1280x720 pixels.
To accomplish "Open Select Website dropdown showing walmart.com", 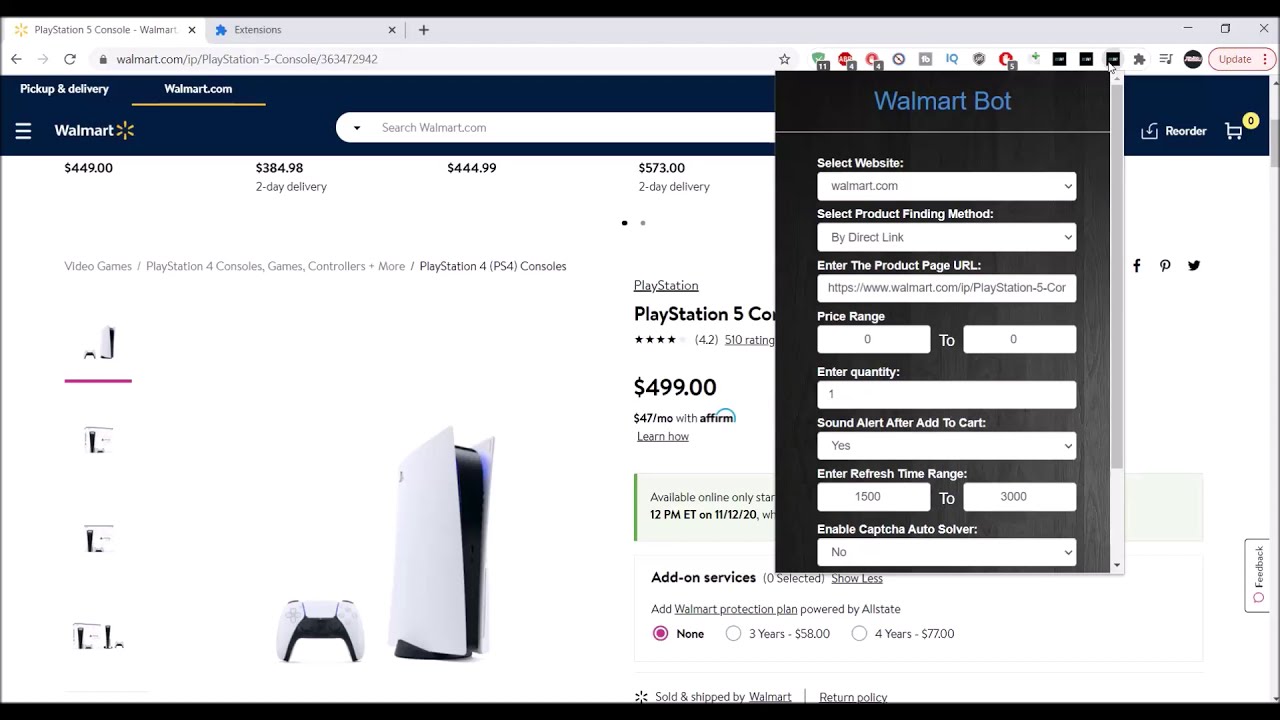I will point(946,186).
